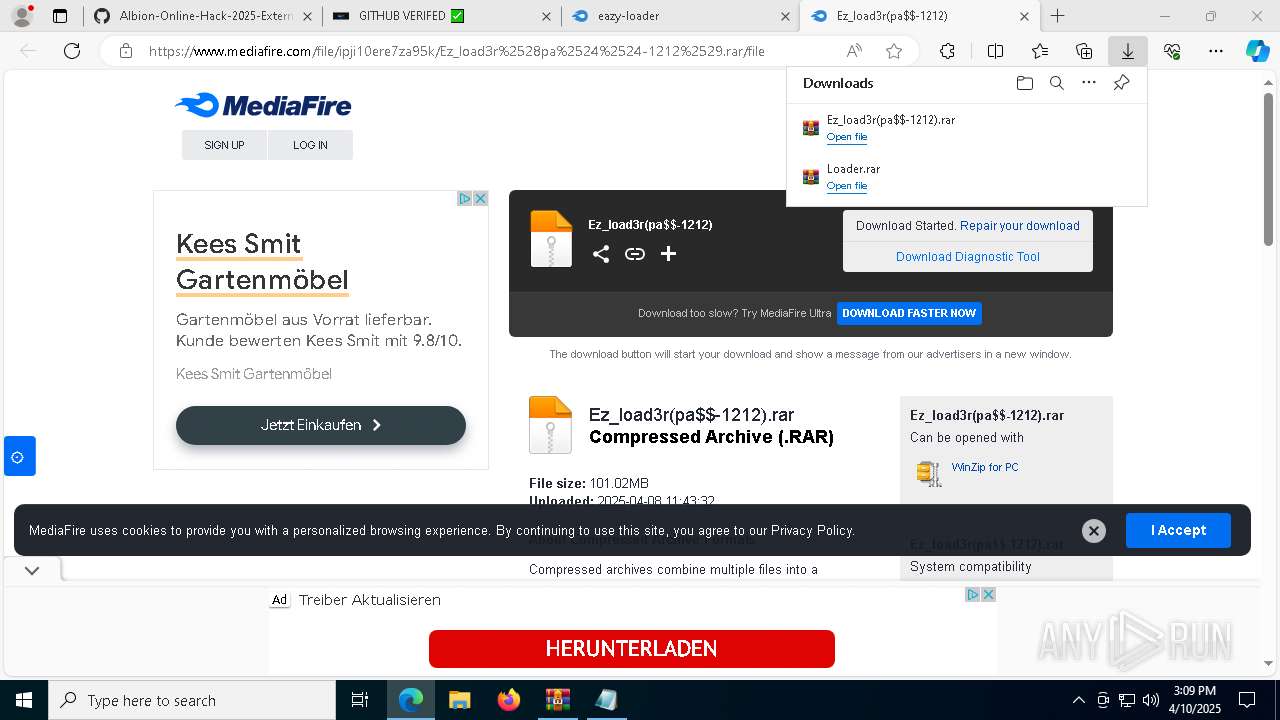Click Ez_load3r(pa$$-1212).rar download entry
Viewport: 1280px width, 720px height.
tap(966, 128)
